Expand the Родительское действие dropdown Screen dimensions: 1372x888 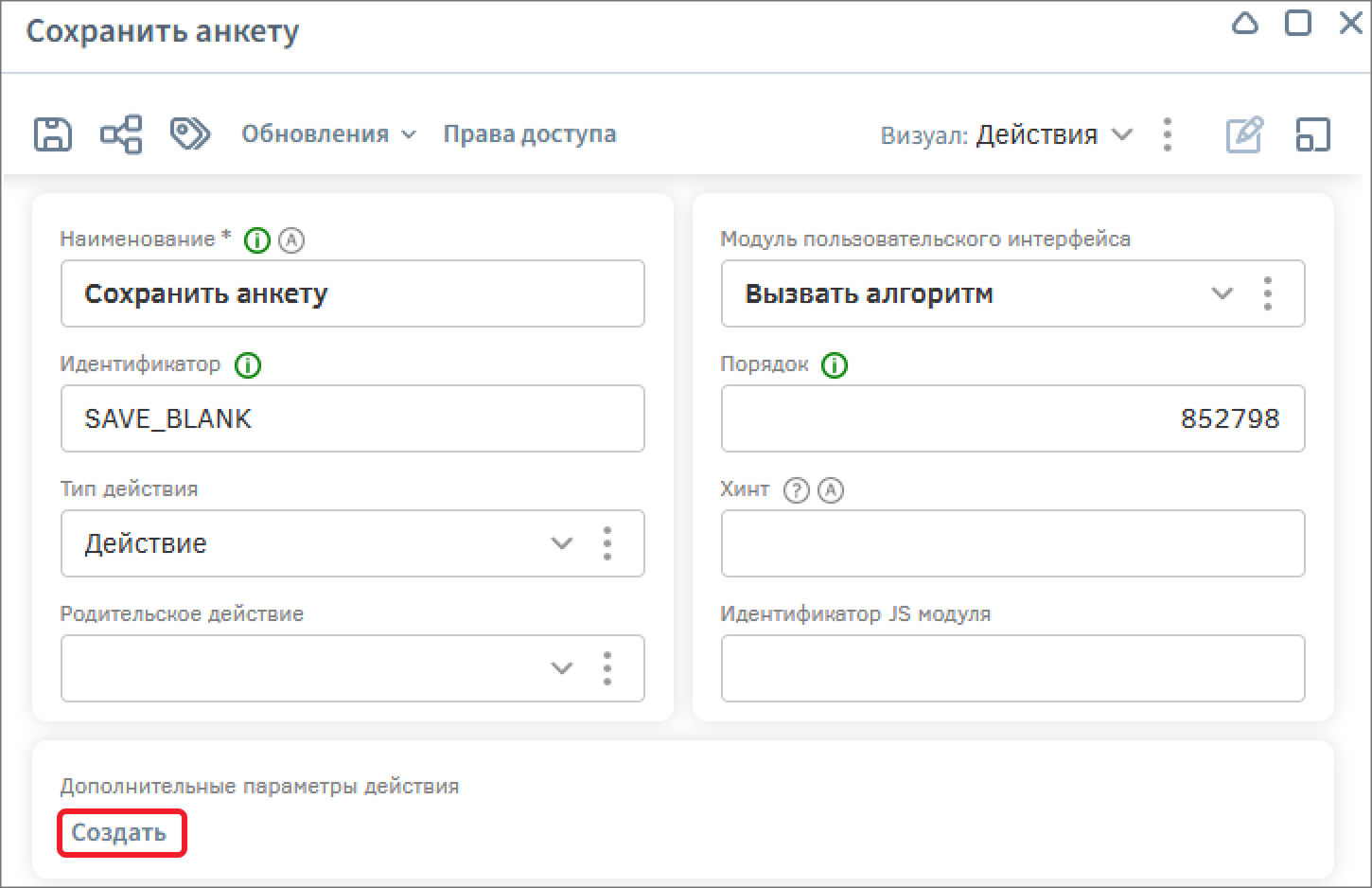click(561, 668)
